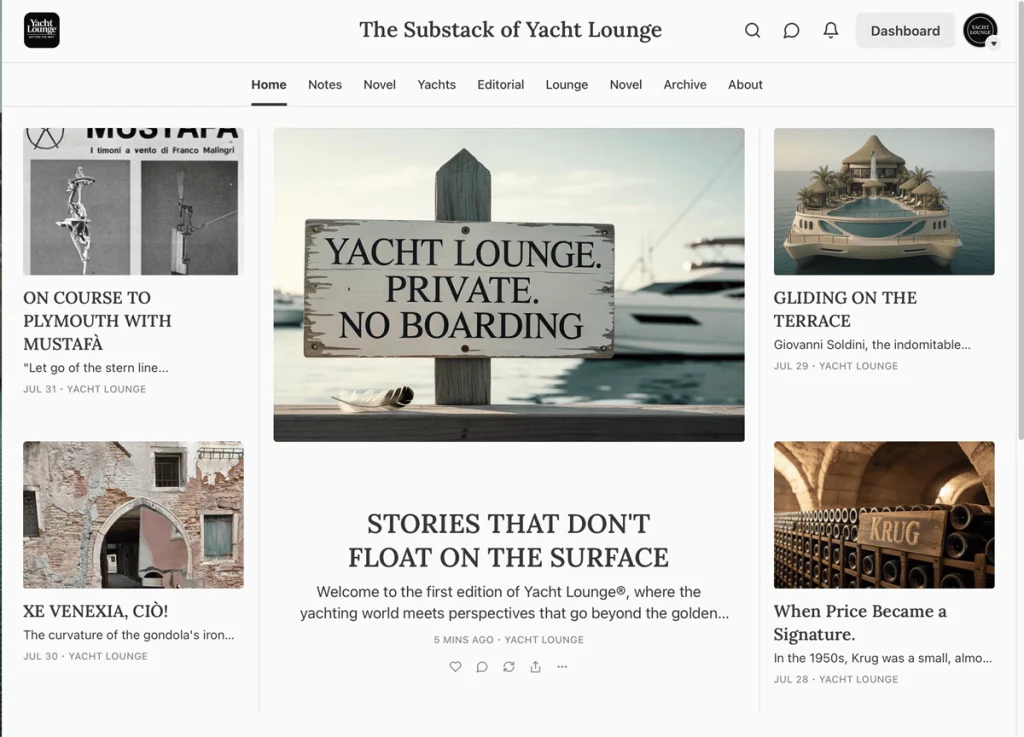Open the chat messages icon
The width and height of the screenshot is (1024, 737).
(x=791, y=31)
